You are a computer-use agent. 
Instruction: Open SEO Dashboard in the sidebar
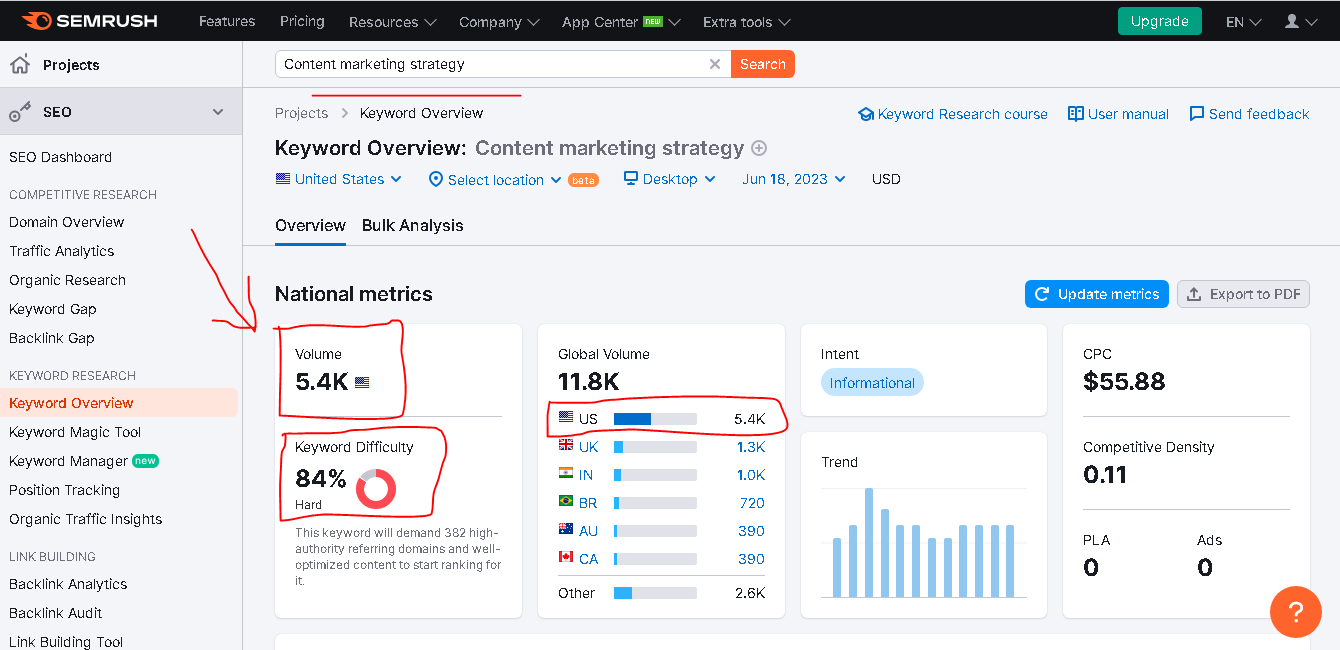tap(60, 157)
